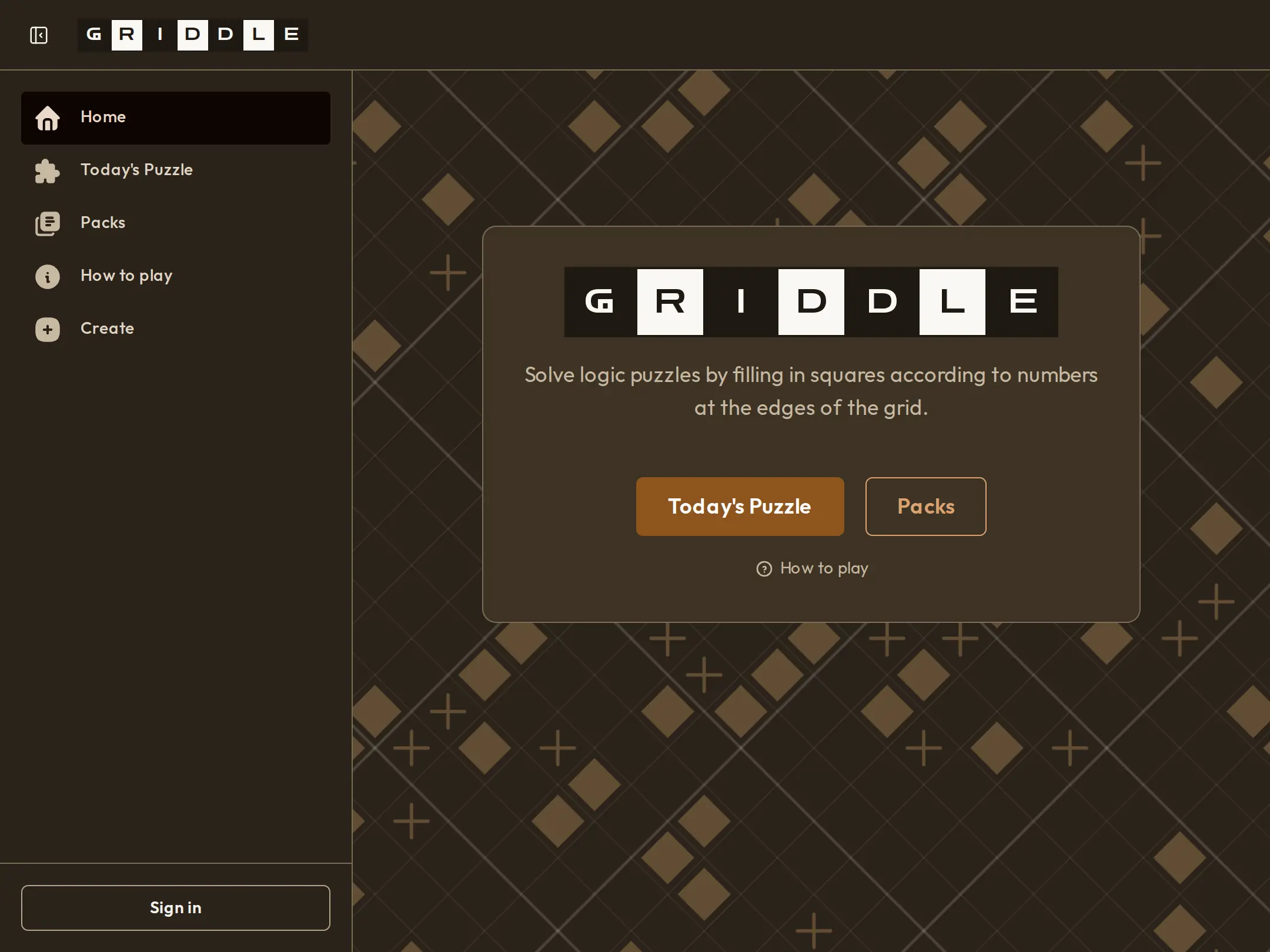Start Today's Puzzle orange button

click(740, 507)
